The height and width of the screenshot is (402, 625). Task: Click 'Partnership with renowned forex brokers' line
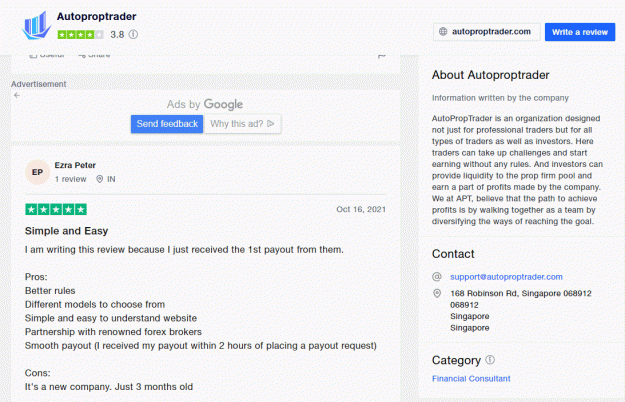[x=113, y=332]
